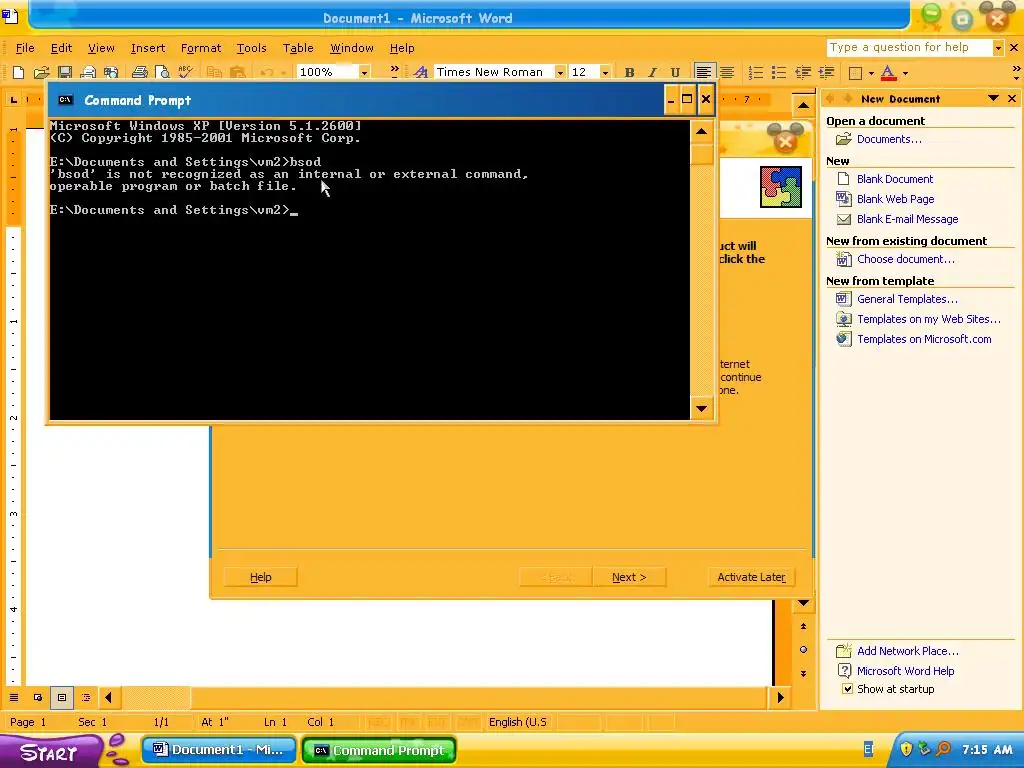The width and height of the screenshot is (1024, 768).
Task: Open the Insert menu
Action: click(x=148, y=48)
